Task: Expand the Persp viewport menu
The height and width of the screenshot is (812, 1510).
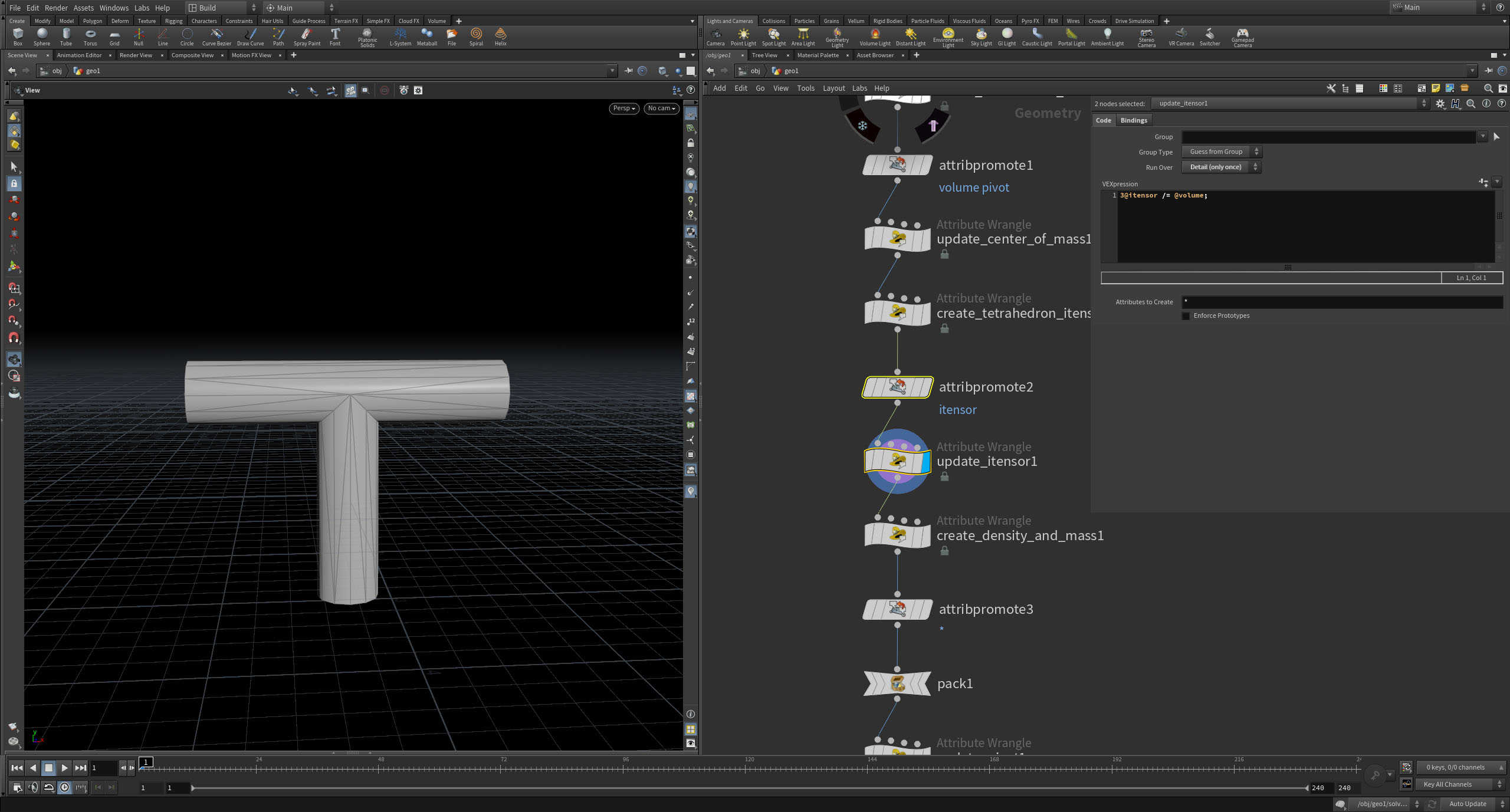Action: click(x=623, y=109)
